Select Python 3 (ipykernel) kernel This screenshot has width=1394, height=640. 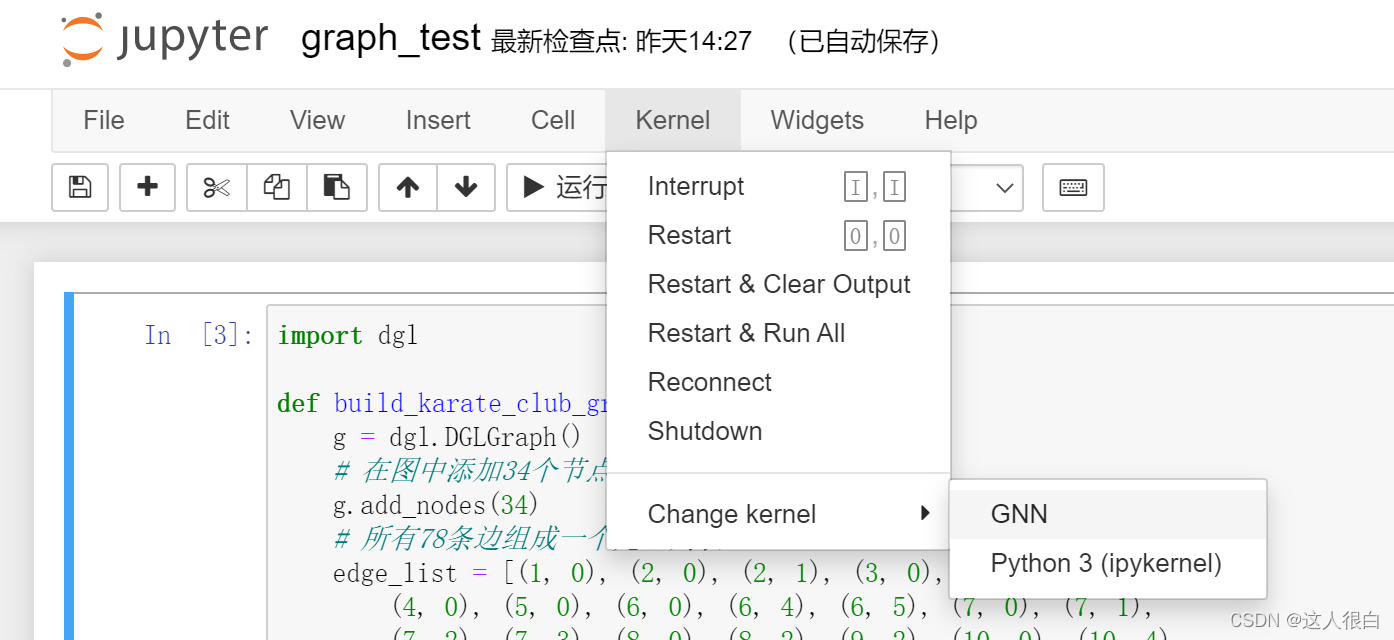(1107, 563)
